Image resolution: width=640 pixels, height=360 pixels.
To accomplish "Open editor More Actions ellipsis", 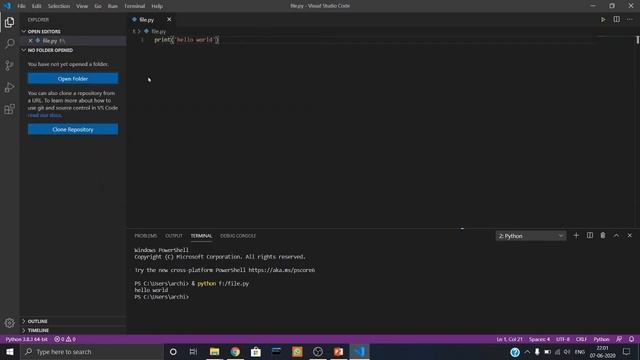I will (x=630, y=20).
